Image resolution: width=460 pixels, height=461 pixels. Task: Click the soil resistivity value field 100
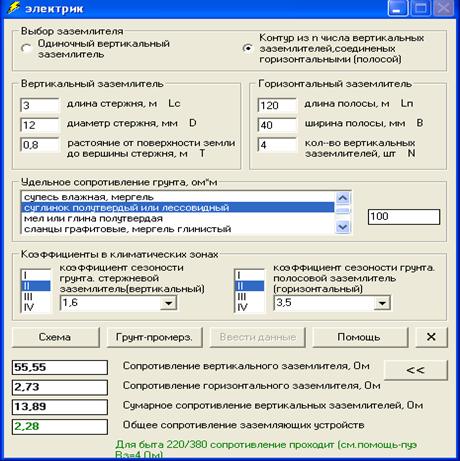click(404, 217)
